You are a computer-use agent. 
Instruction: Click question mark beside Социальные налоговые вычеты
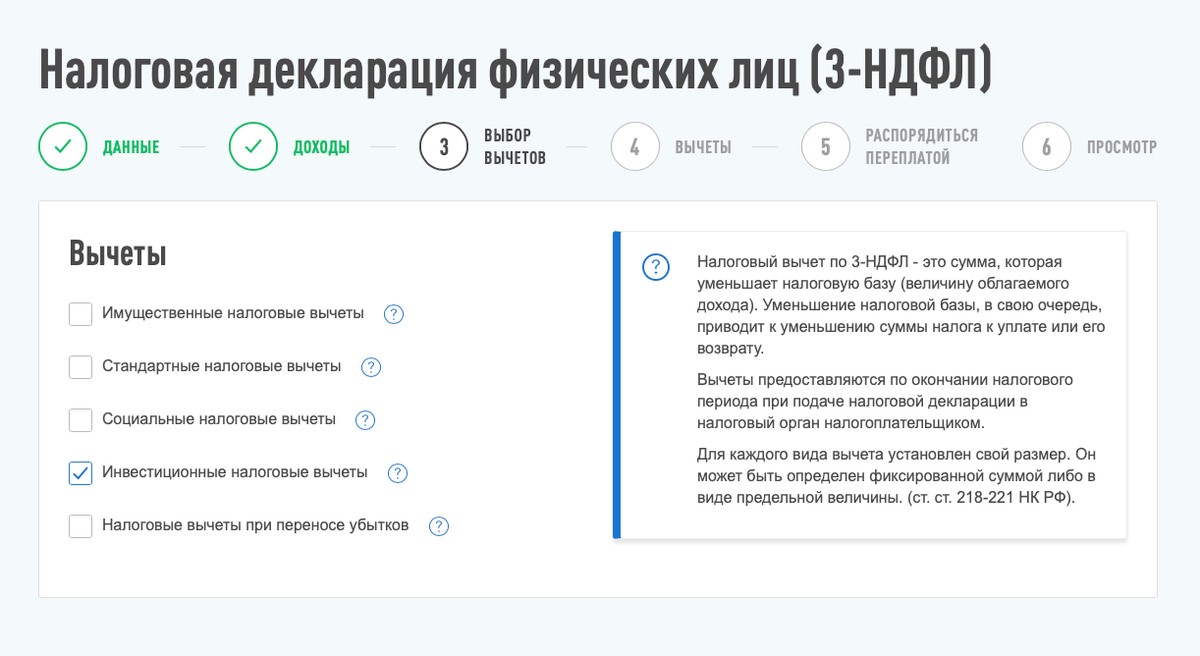click(365, 420)
